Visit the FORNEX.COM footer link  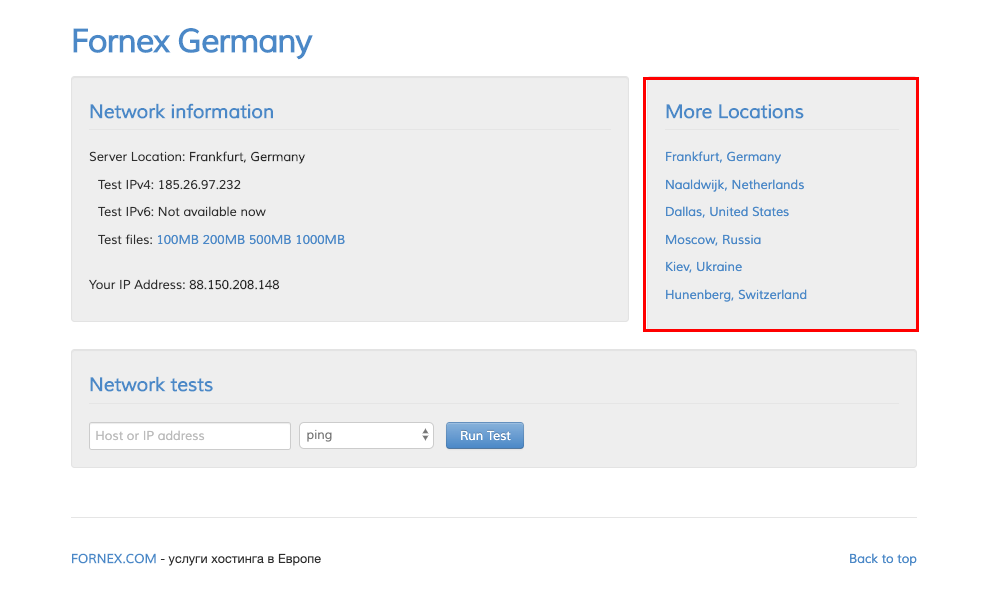[x=114, y=559]
